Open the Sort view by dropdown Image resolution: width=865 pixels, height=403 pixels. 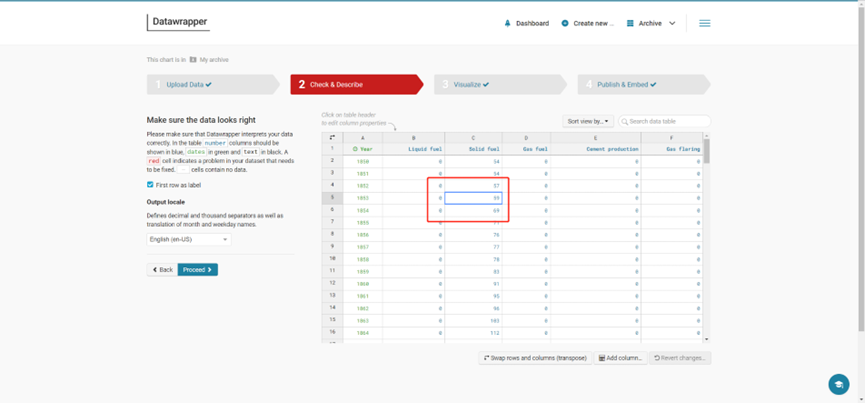pos(588,121)
